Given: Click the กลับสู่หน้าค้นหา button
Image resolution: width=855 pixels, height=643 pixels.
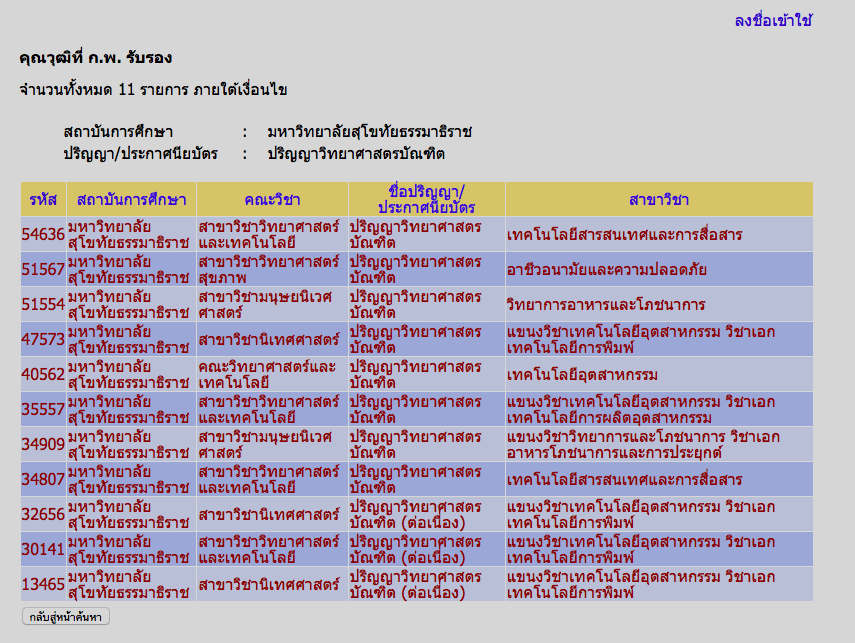Looking at the screenshot, I should (65, 617).
